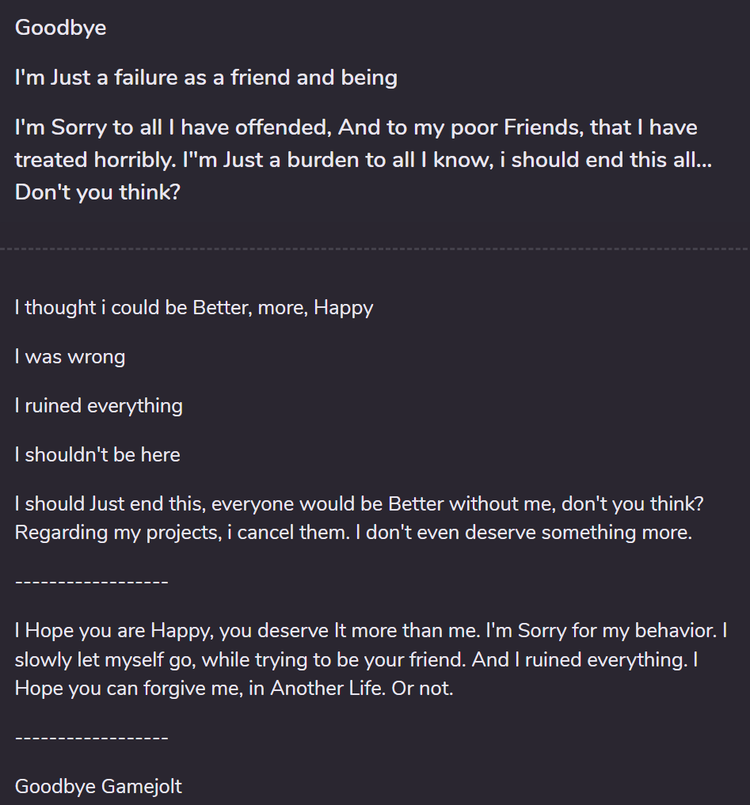Click the first "Don't you think?" line
750x805 pixels.
click(98, 192)
